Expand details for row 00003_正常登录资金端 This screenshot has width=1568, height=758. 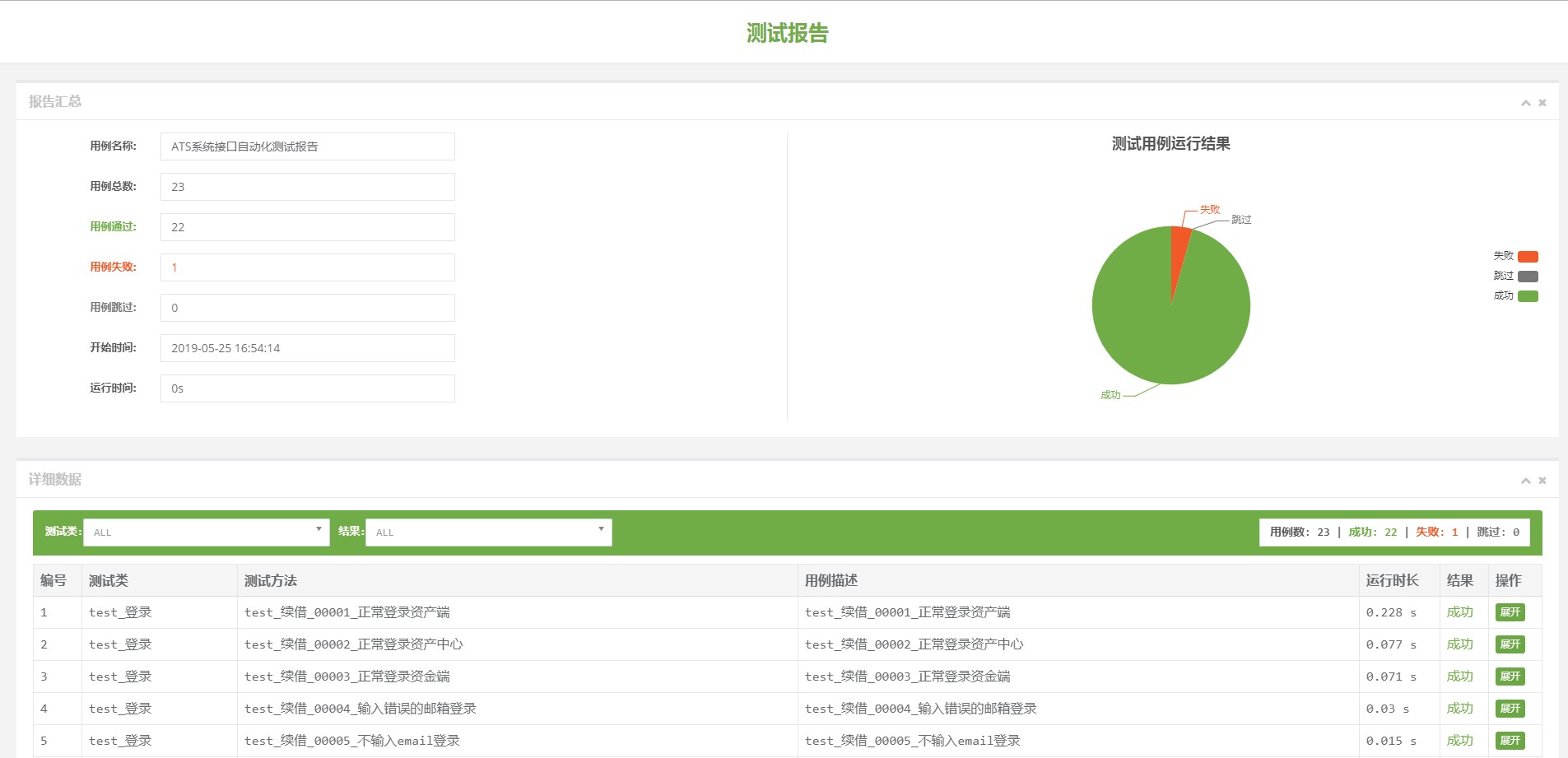click(1510, 677)
